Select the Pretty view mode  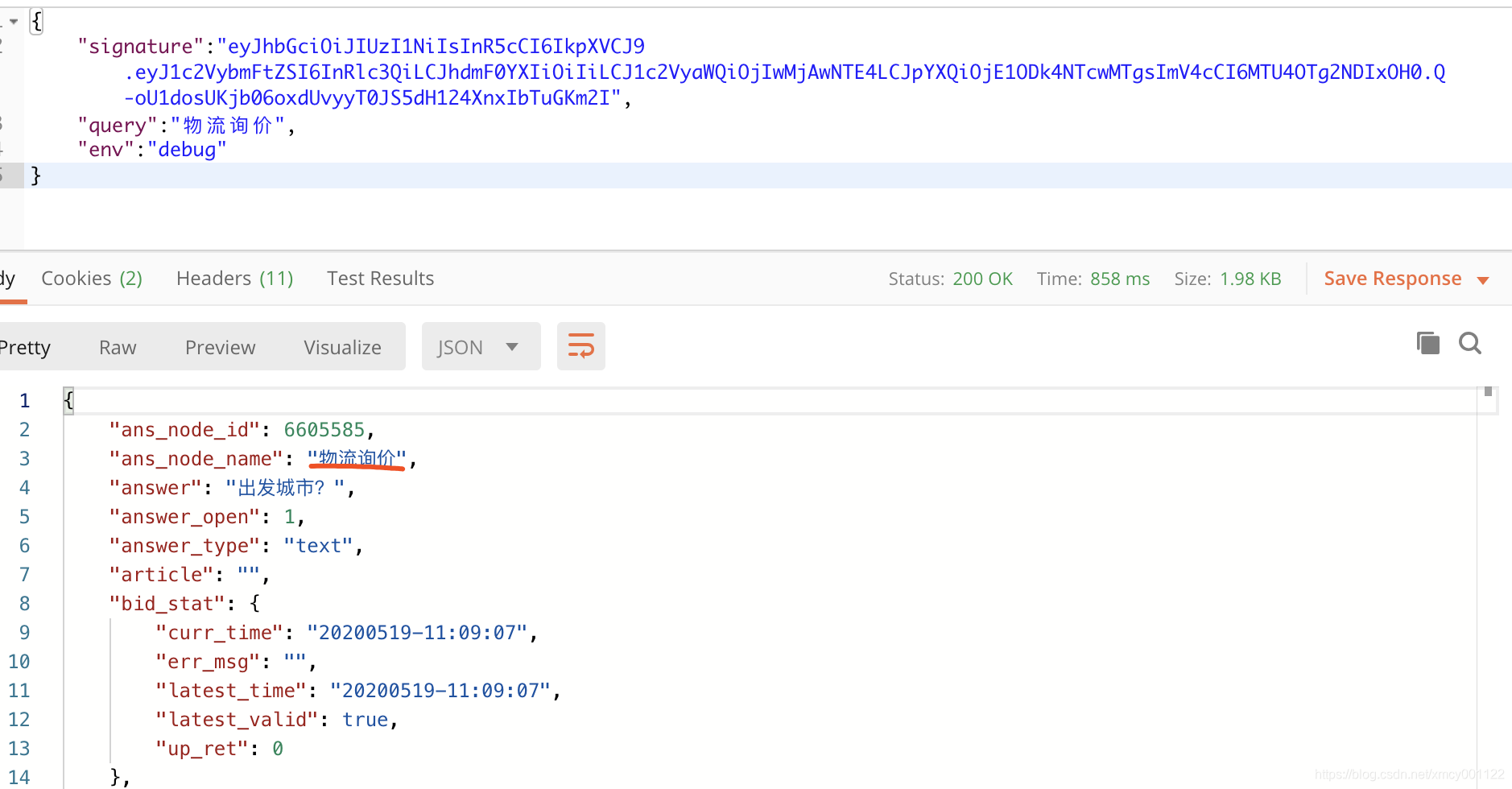tap(25, 348)
